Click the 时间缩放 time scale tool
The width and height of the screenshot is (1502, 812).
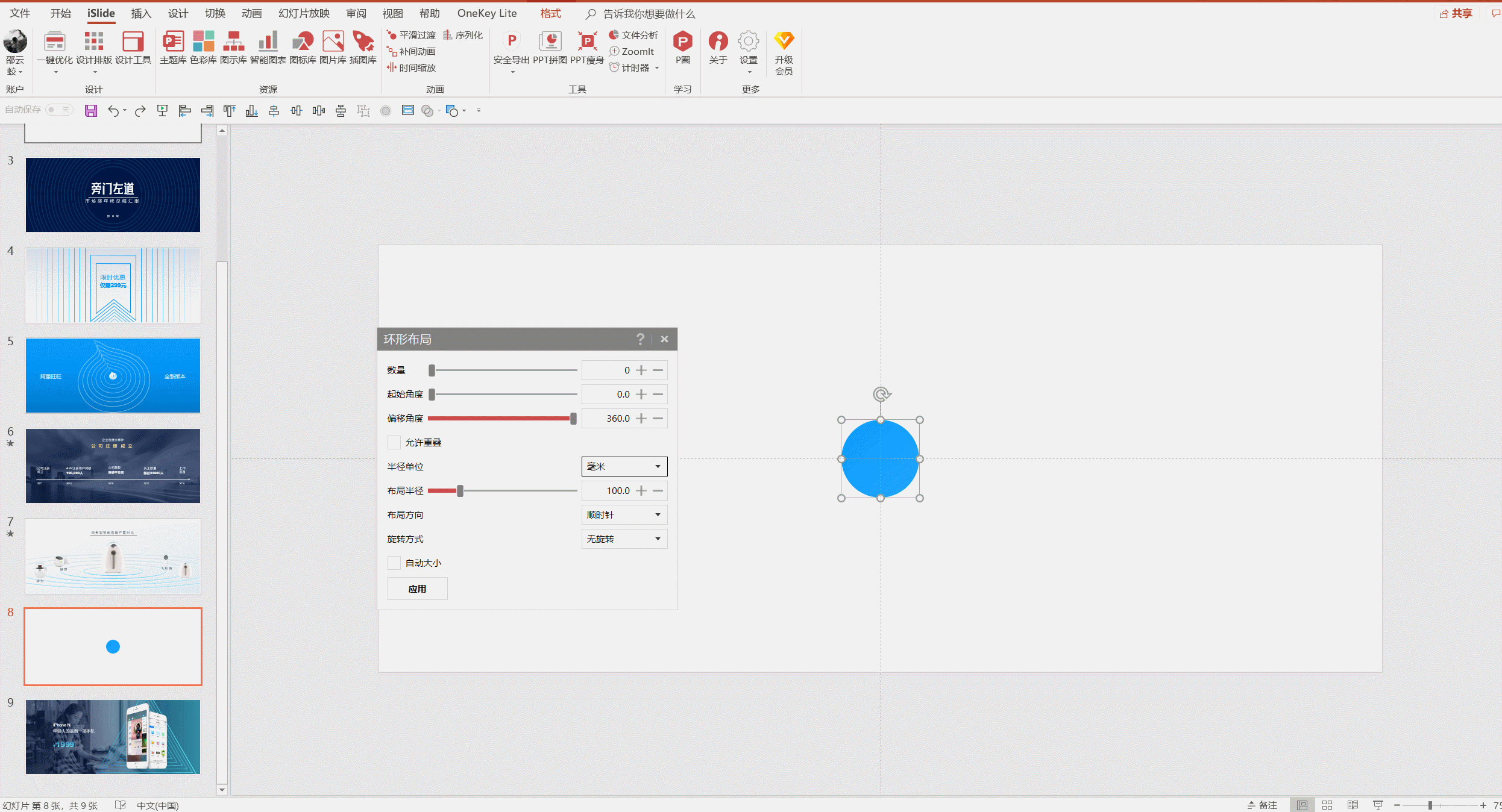[x=411, y=67]
